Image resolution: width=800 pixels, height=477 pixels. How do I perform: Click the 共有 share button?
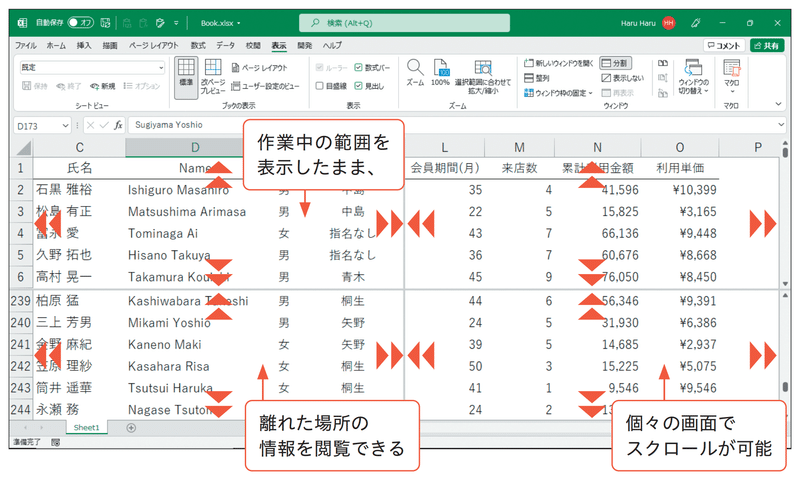click(767, 45)
